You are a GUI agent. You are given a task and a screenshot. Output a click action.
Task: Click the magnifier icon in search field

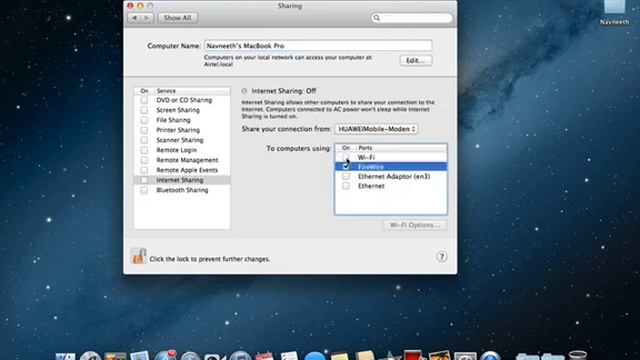point(377,18)
